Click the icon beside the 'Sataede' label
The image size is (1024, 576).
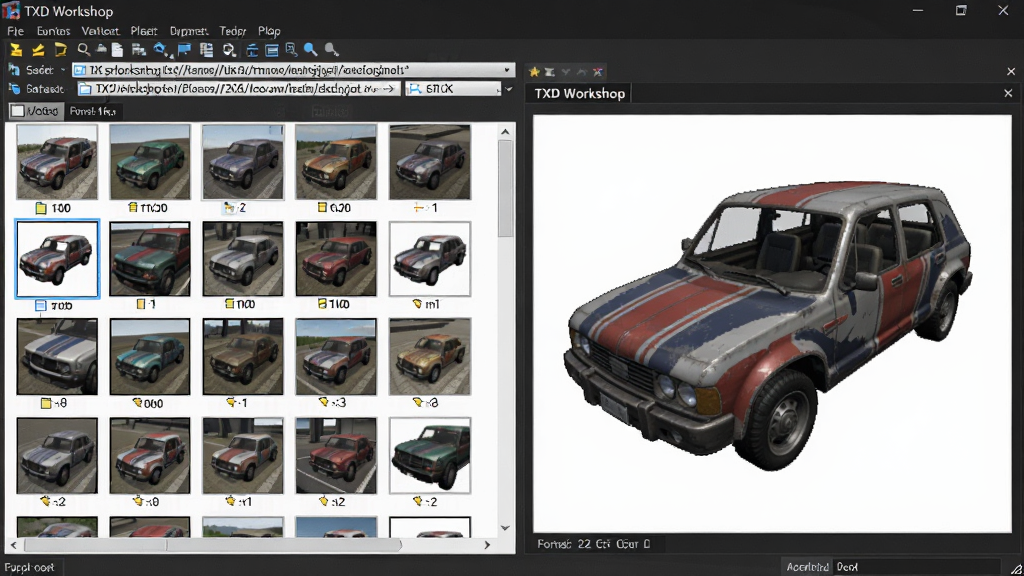click(x=14, y=88)
